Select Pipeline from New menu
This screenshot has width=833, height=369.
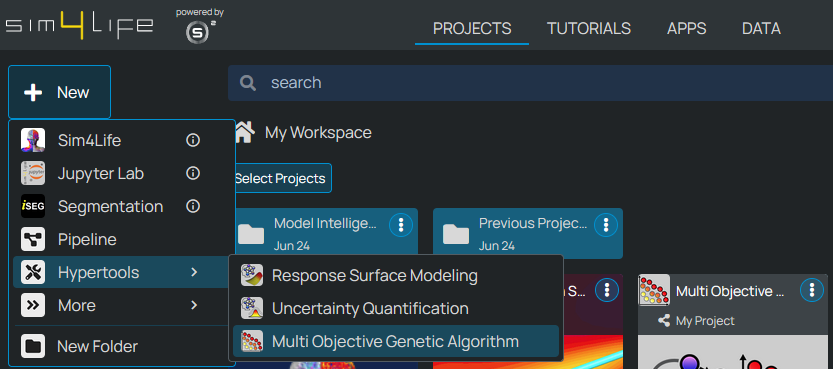pos(122,239)
